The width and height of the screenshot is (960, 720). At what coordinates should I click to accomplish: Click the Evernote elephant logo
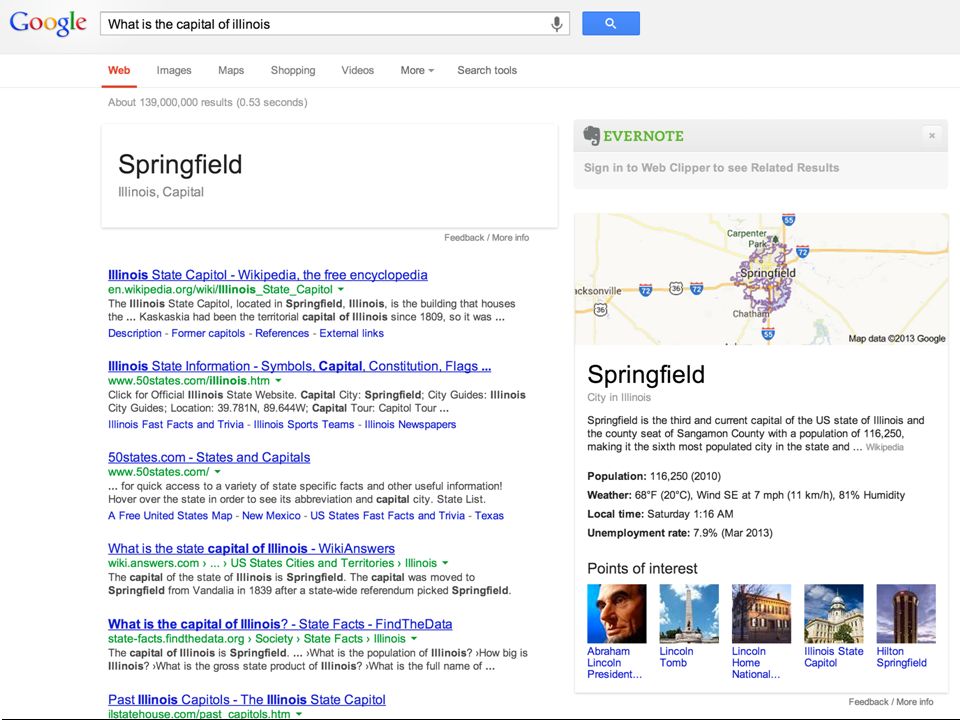591,135
